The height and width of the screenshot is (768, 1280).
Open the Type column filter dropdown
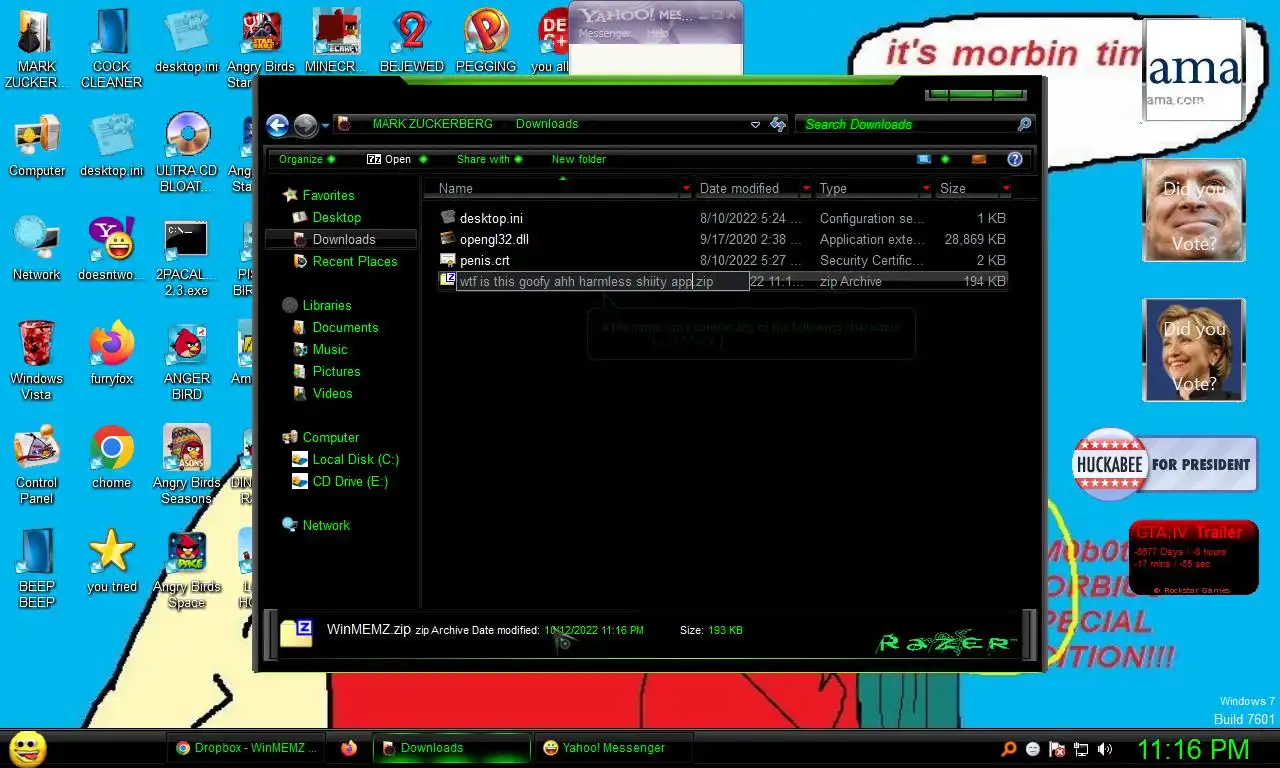(x=926, y=188)
